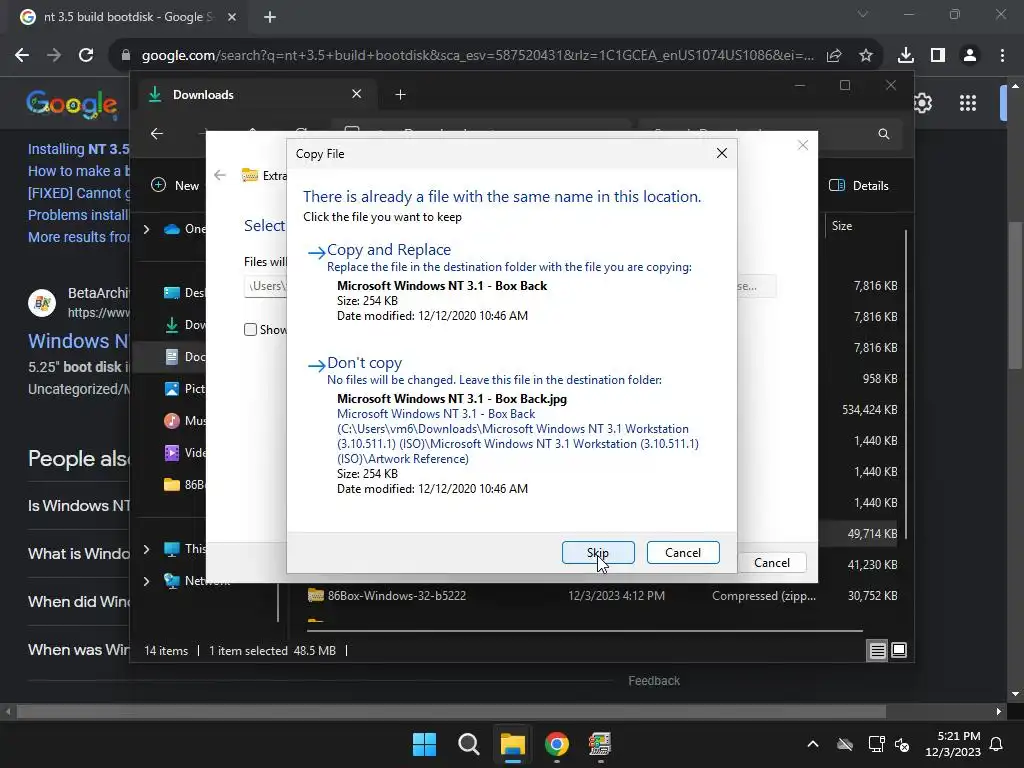
Task: Click the Feedback link
Action: [654, 680]
